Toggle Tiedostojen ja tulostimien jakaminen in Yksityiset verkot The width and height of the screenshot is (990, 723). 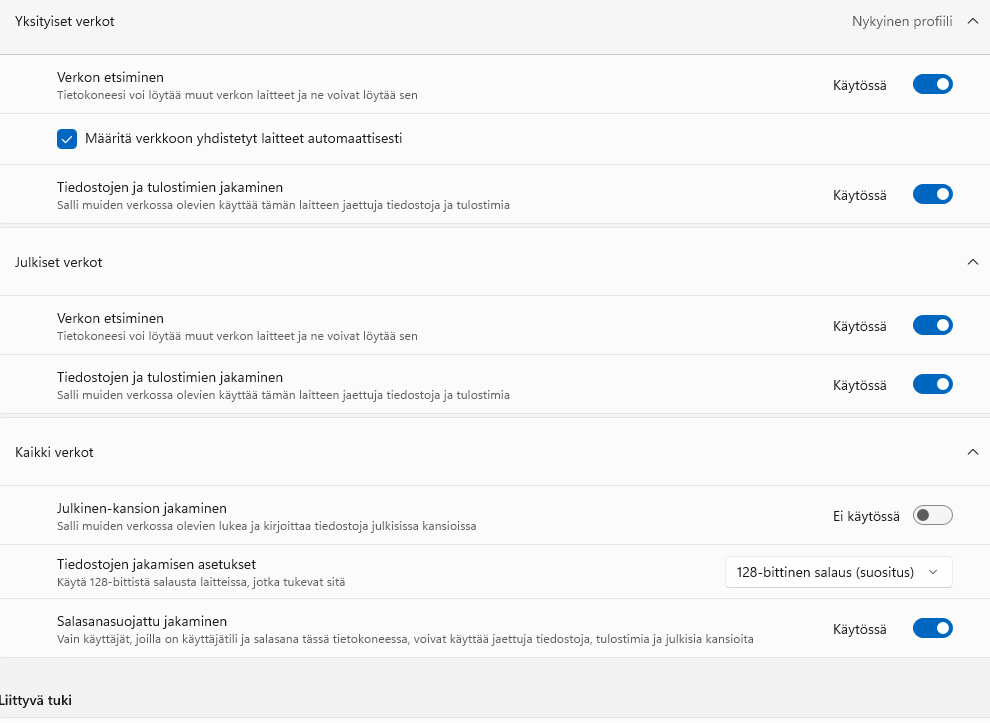pyautogui.click(x=932, y=195)
